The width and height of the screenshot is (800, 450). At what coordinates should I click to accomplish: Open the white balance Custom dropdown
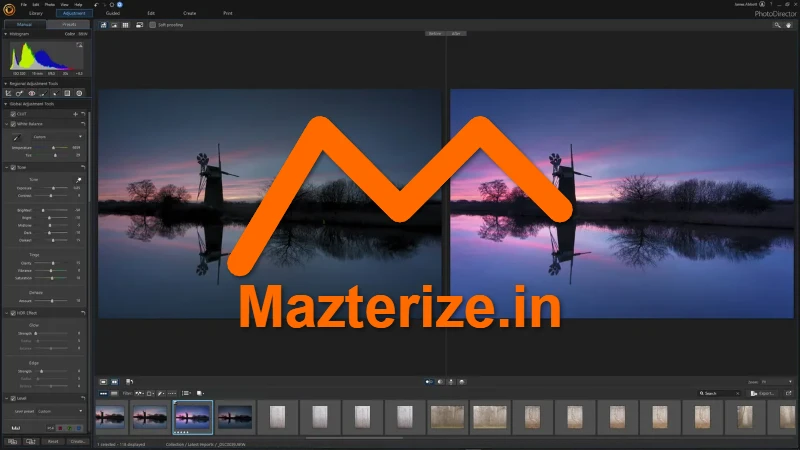pyautogui.click(x=57, y=137)
